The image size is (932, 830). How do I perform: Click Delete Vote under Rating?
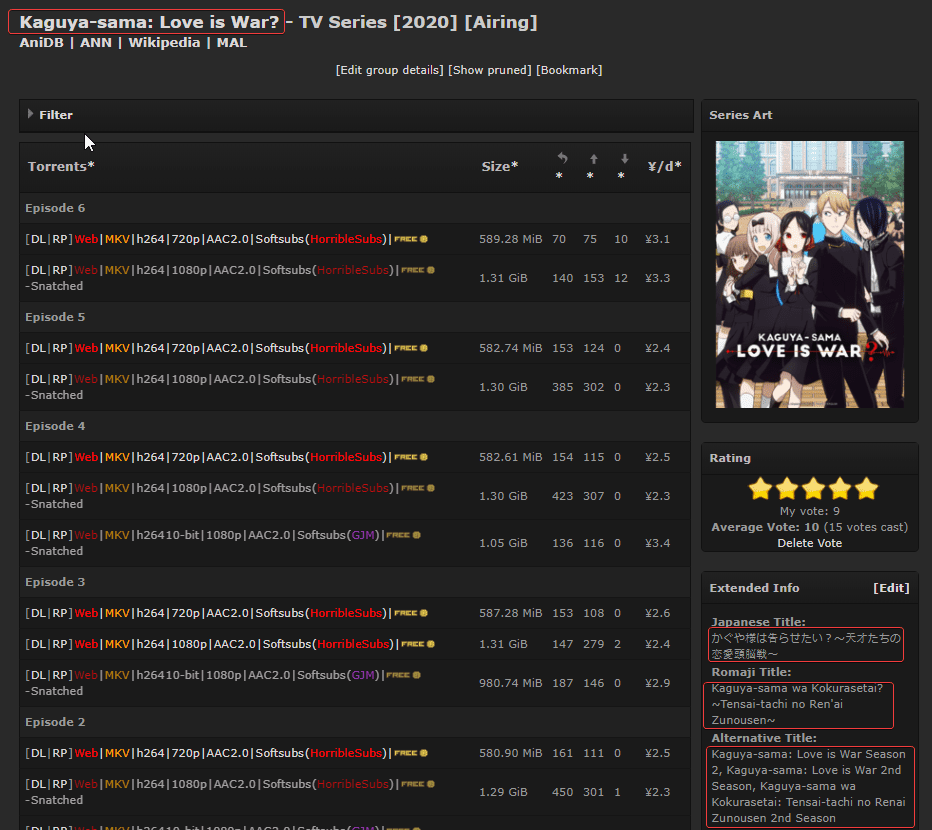810,543
